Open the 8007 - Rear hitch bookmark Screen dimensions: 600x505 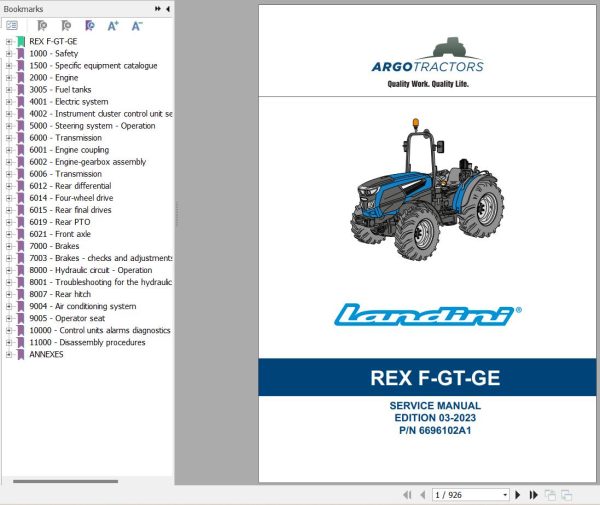pyautogui.click(x=60, y=294)
